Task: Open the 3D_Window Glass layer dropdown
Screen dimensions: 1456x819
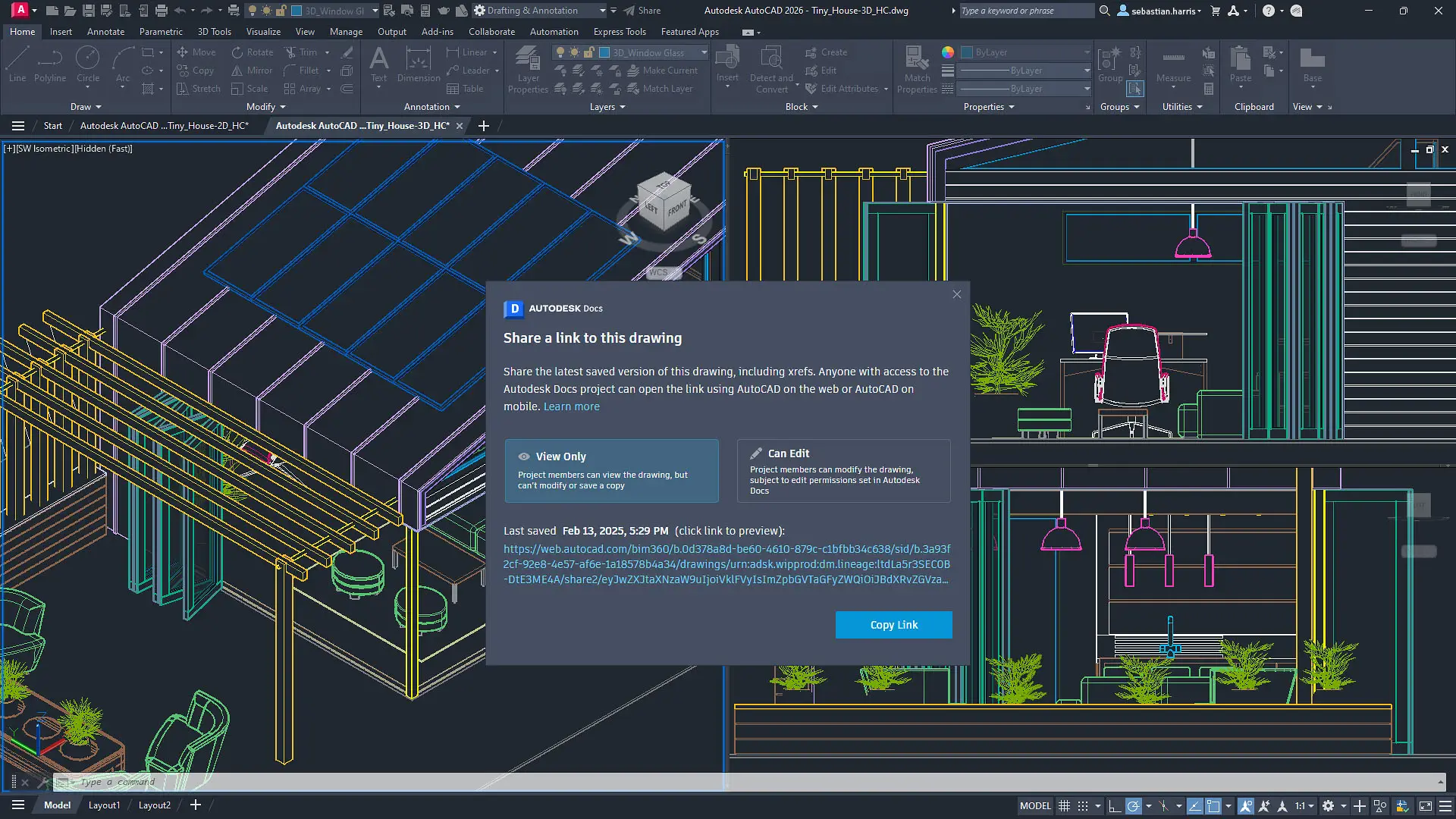Action: [x=703, y=52]
